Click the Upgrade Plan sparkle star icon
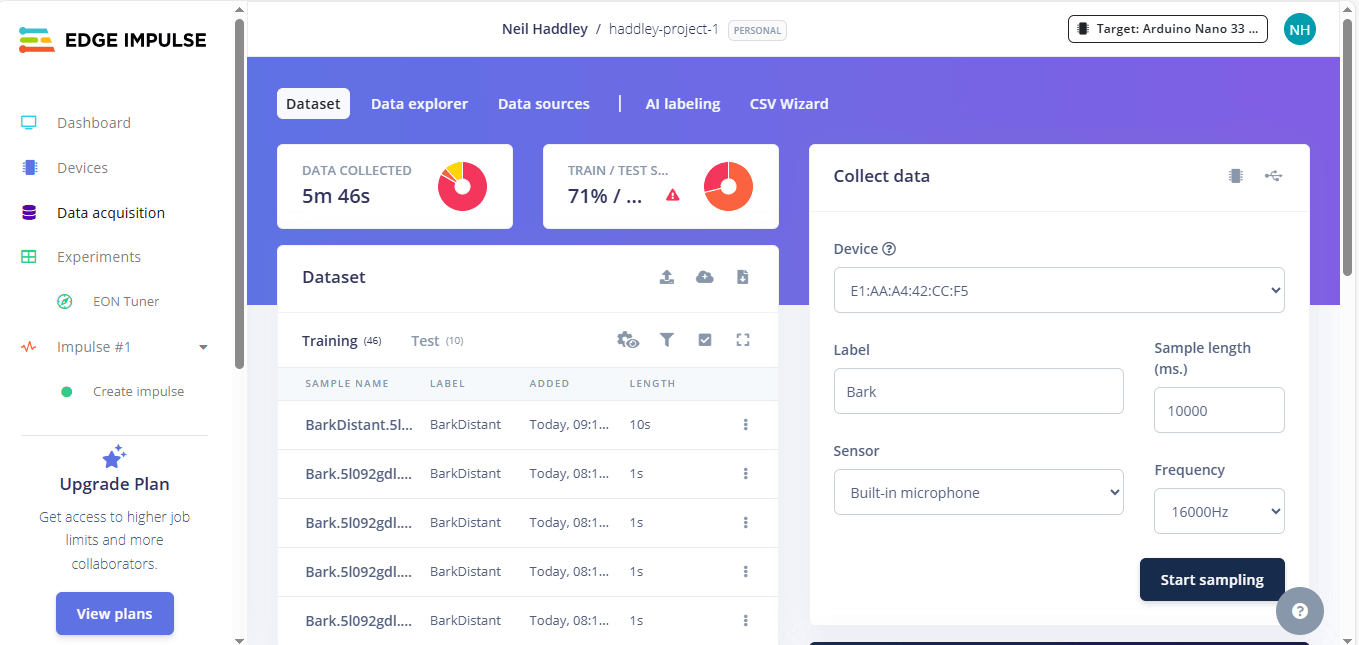This screenshot has width=1359, height=645. click(x=114, y=457)
